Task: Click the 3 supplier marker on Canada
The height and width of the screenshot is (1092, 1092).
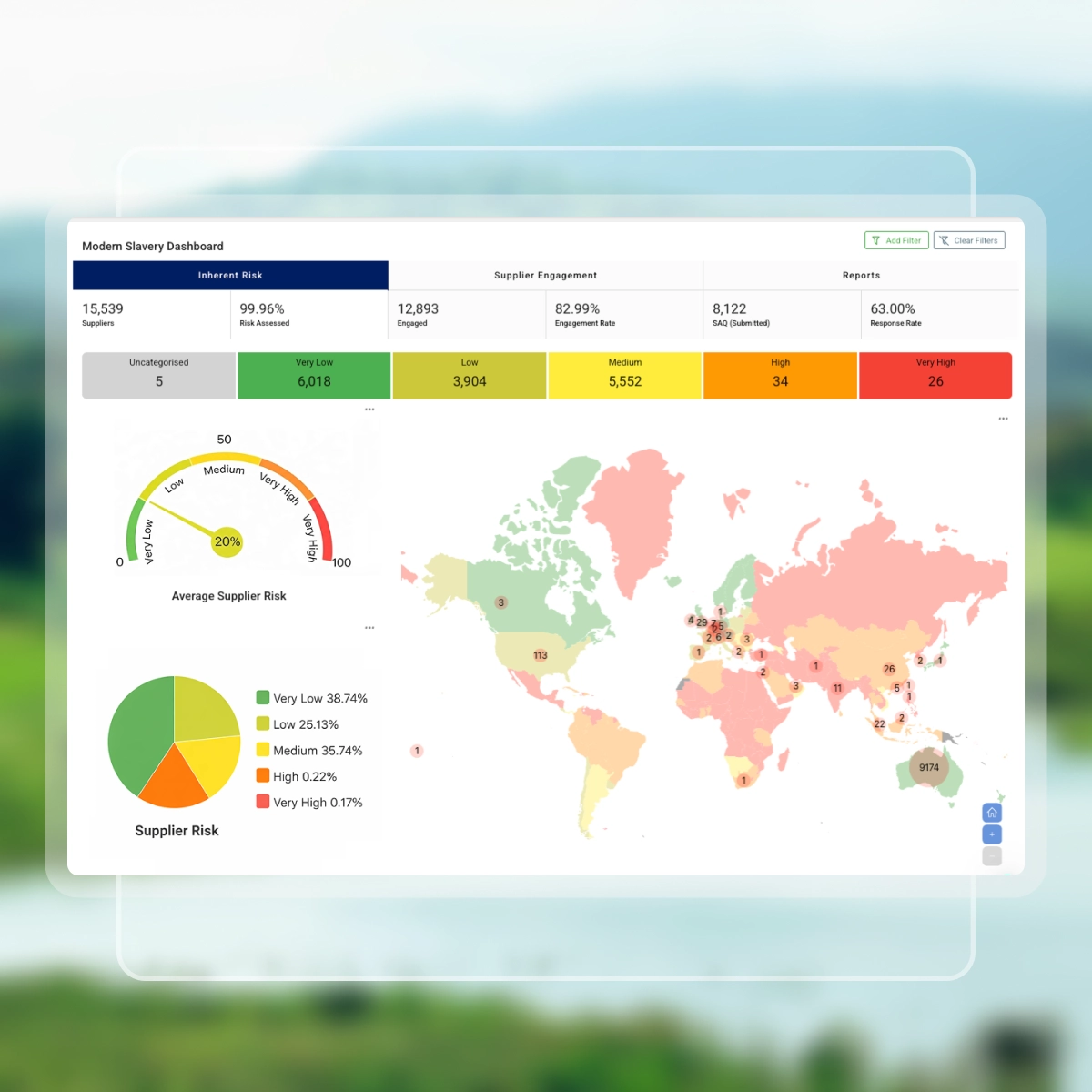Action: click(500, 602)
